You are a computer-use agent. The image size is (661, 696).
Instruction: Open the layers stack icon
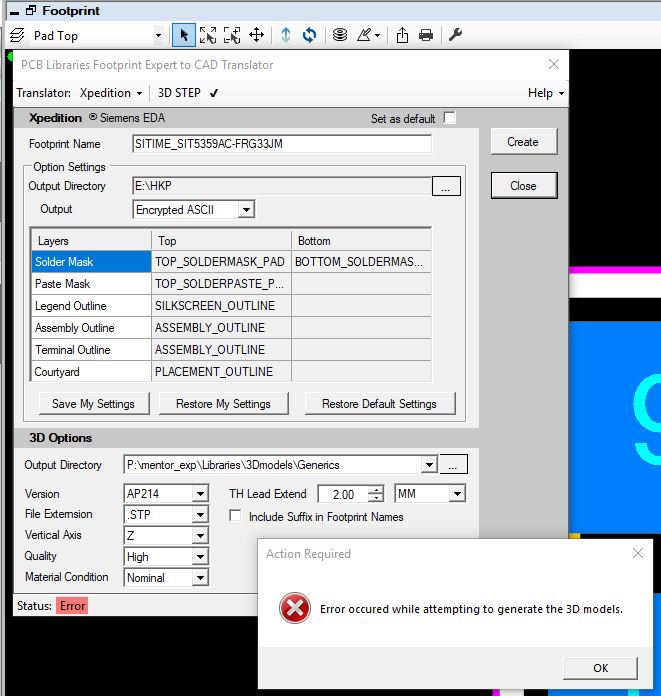click(x=340, y=35)
